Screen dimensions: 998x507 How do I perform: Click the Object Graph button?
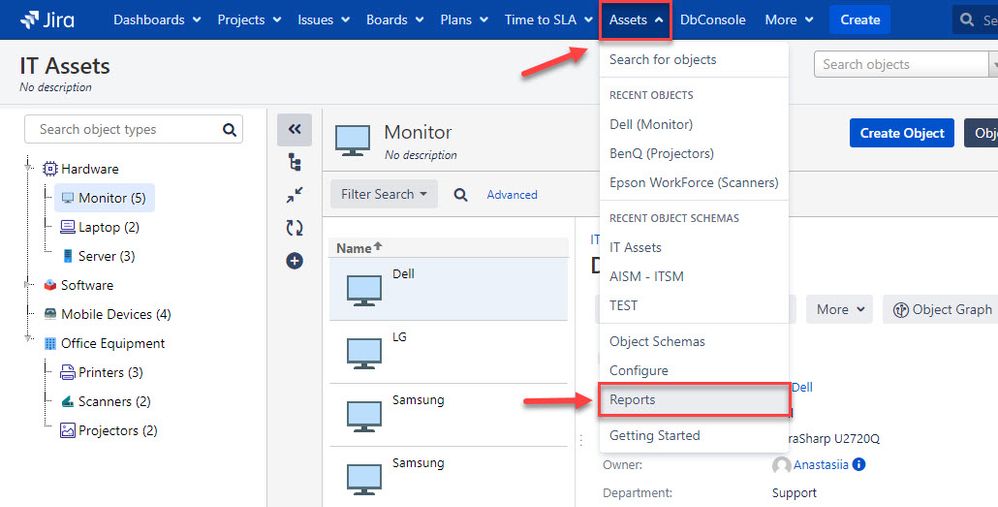[940, 309]
